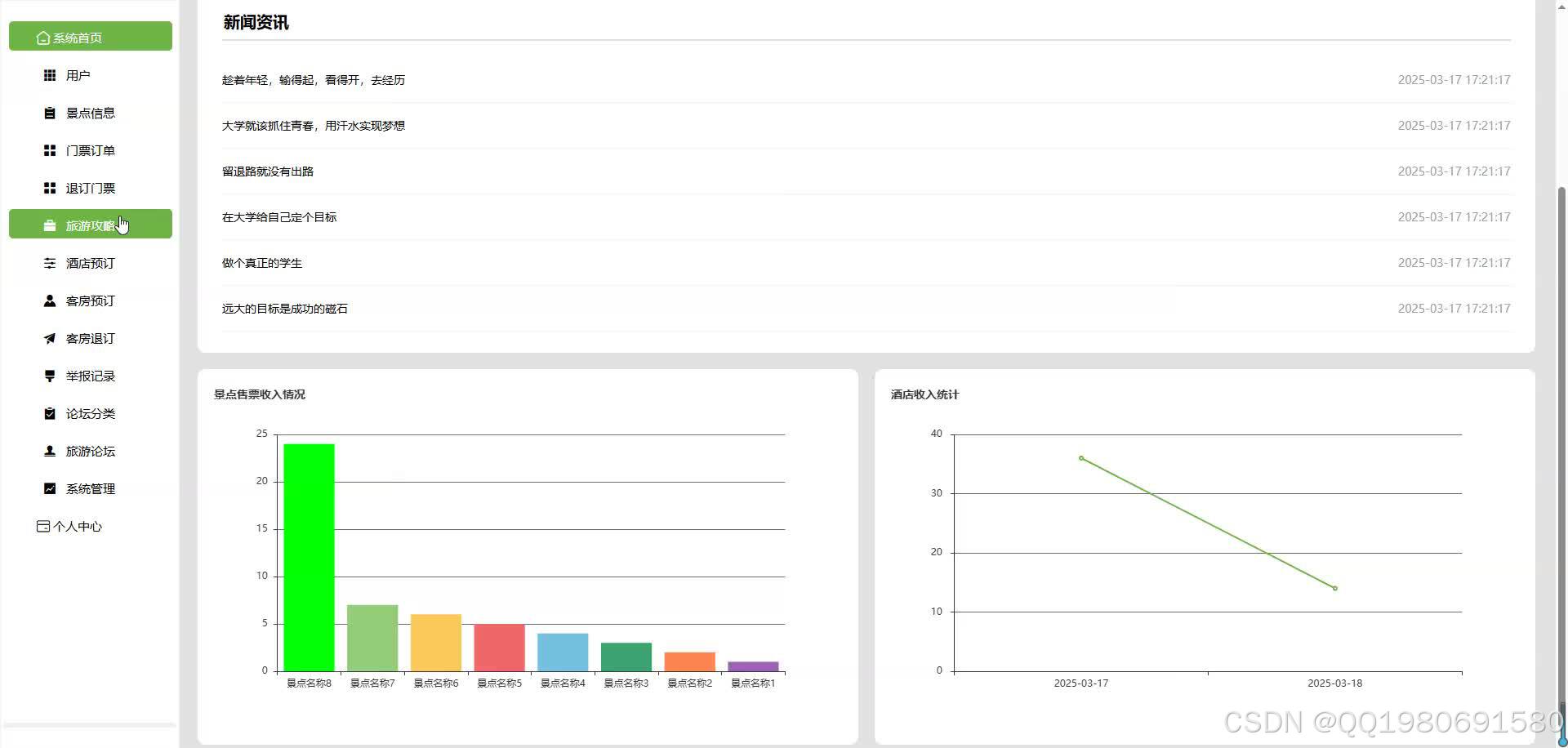
Task: Click the line chart point at 2025-03-18
Action: pyautogui.click(x=1335, y=588)
